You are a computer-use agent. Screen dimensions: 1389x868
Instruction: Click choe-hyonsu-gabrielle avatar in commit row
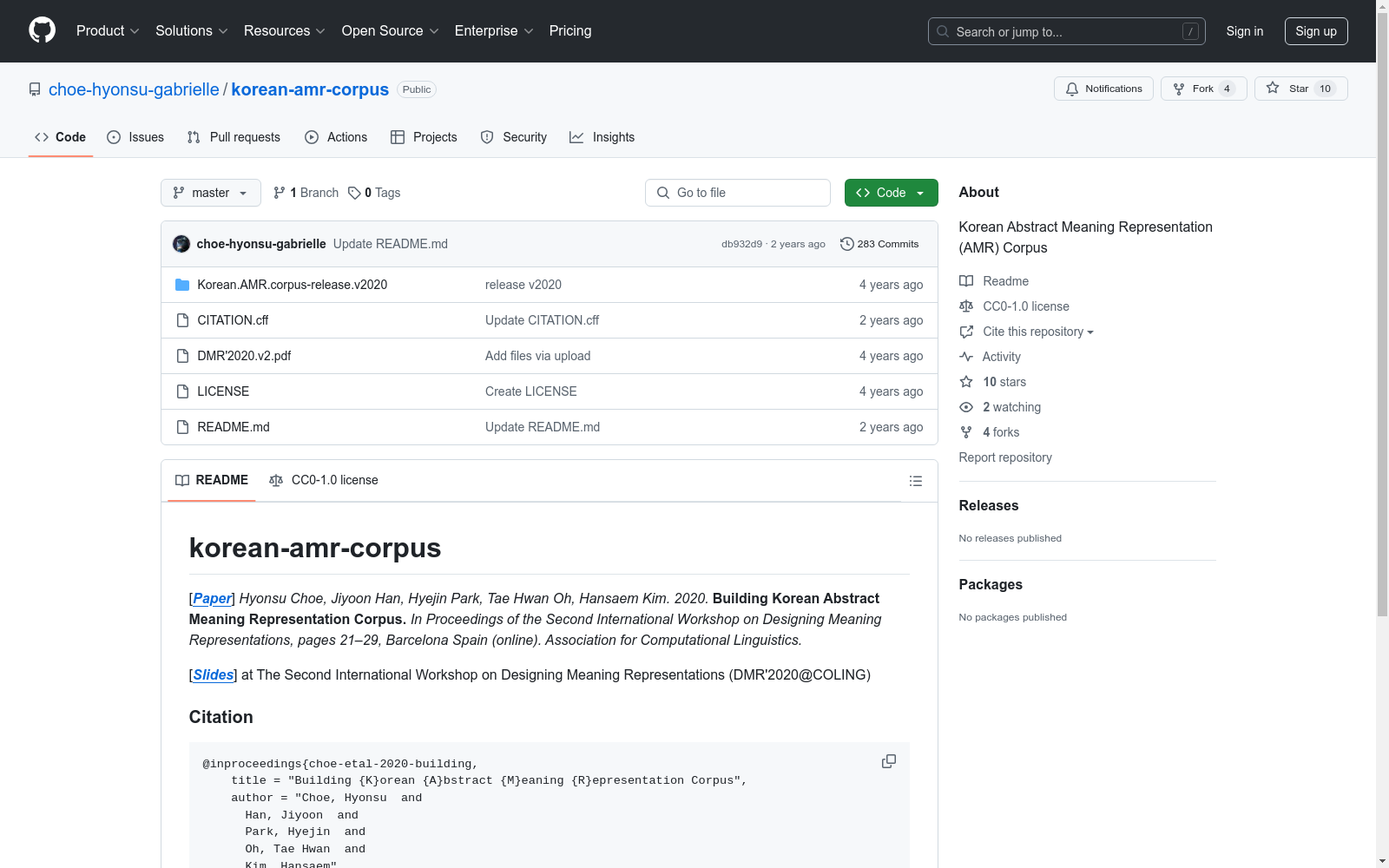coord(181,244)
